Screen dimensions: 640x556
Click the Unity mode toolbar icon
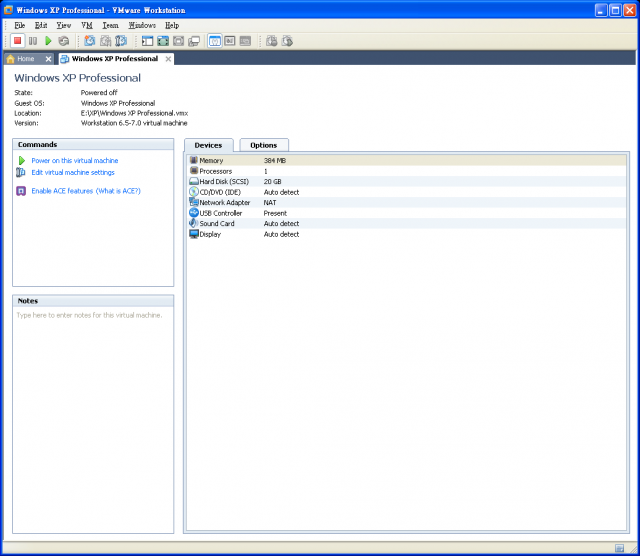pyautogui.click(x=194, y=41)
